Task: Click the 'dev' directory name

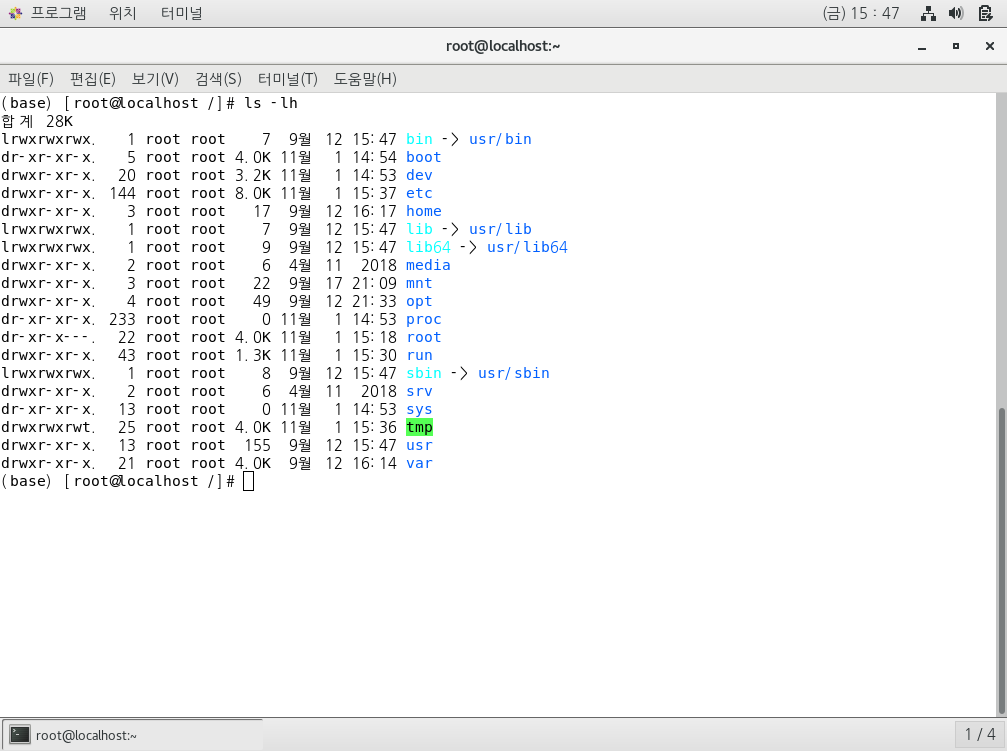Action: (x=419, y=175)
